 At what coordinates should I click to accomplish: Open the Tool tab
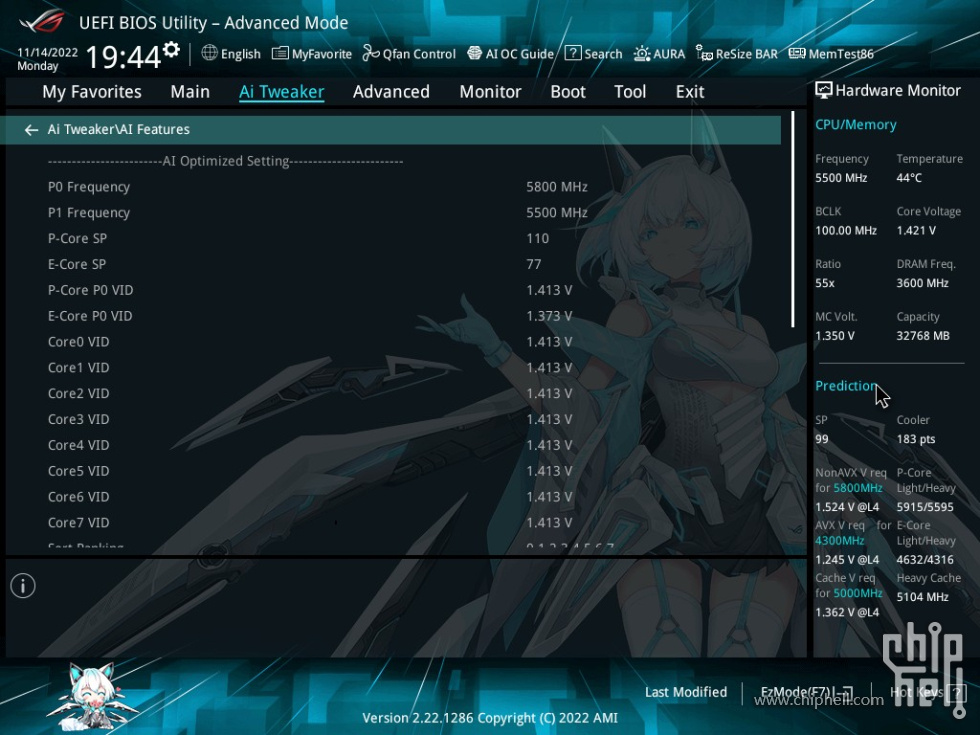pos(630,92)
